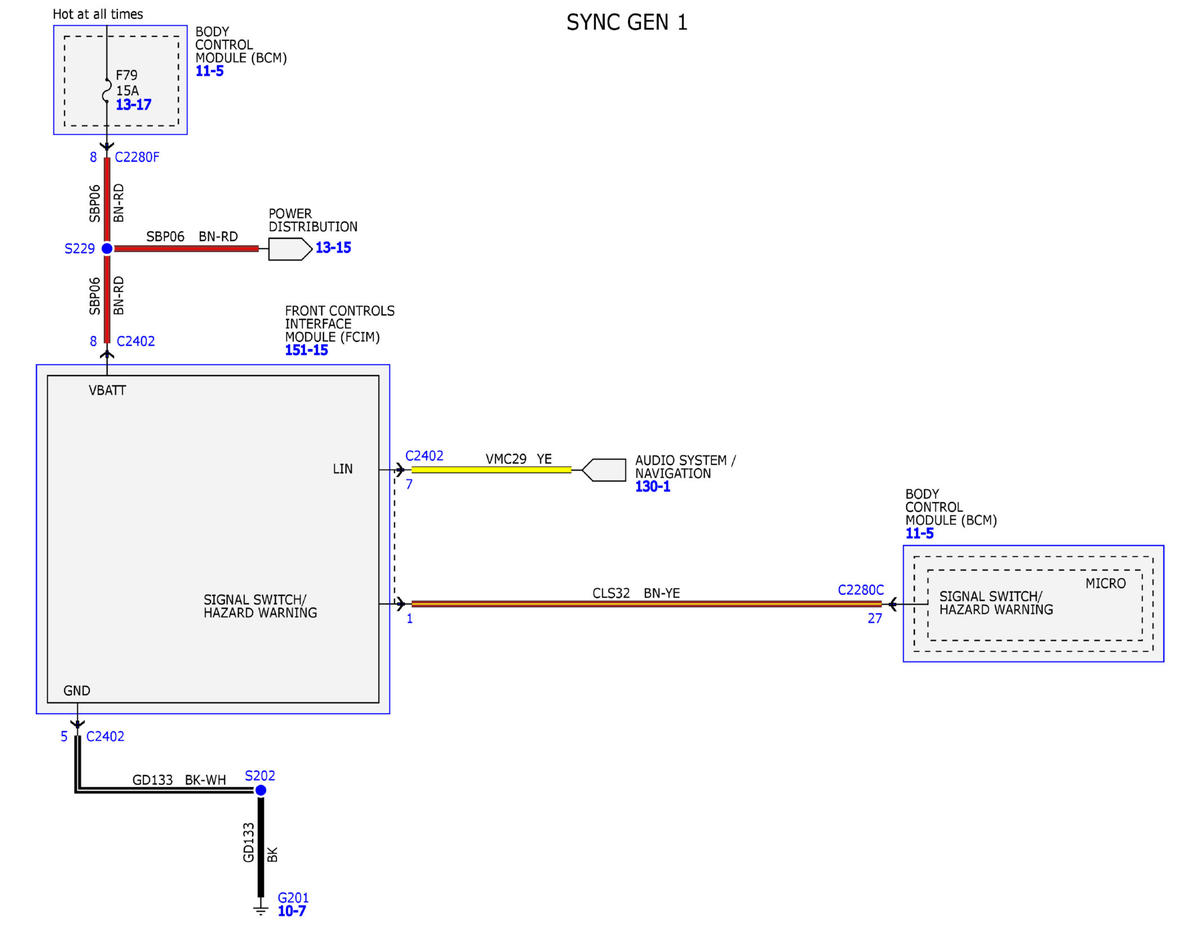The height and width of the screenshot is (927, 1200).
Task: Click the LIN pin label
Action: [343, 468]
